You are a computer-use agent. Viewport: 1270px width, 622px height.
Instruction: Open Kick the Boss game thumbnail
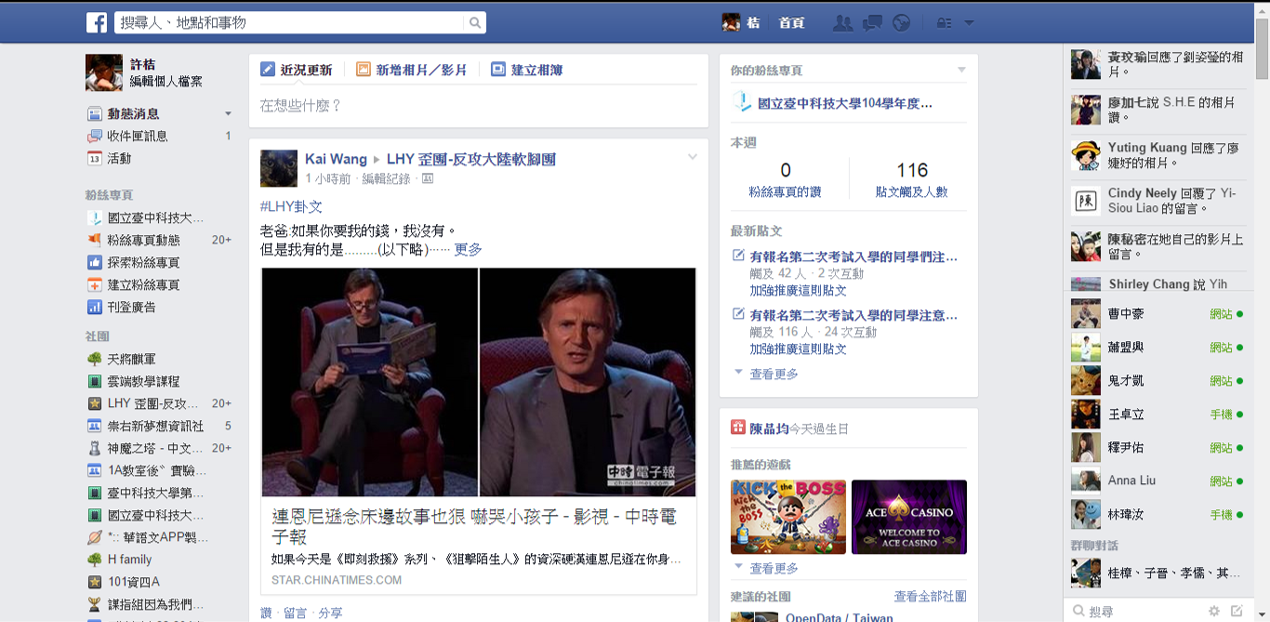[x=788, y=517]
